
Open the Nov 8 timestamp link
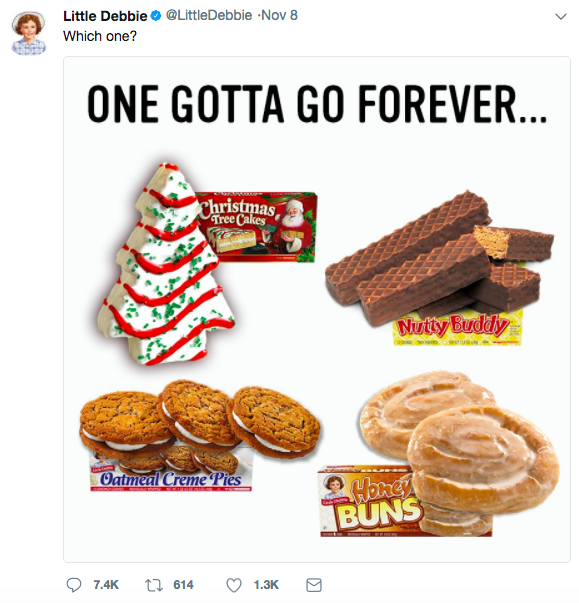click(281, 15)
